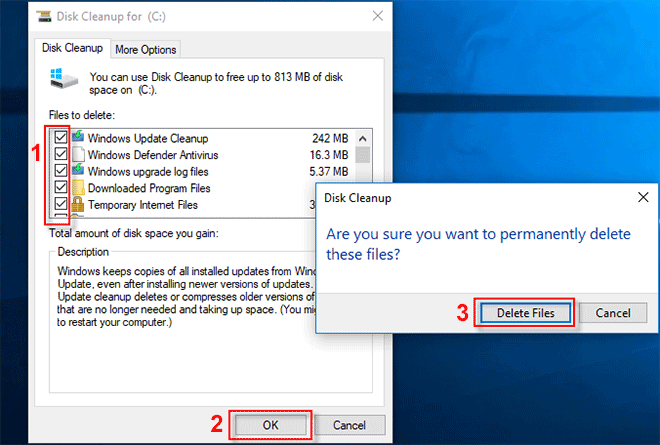Click OK in the Disk Cleanup window
Viewport: 660px width, 445px height.
click(270, 425)
